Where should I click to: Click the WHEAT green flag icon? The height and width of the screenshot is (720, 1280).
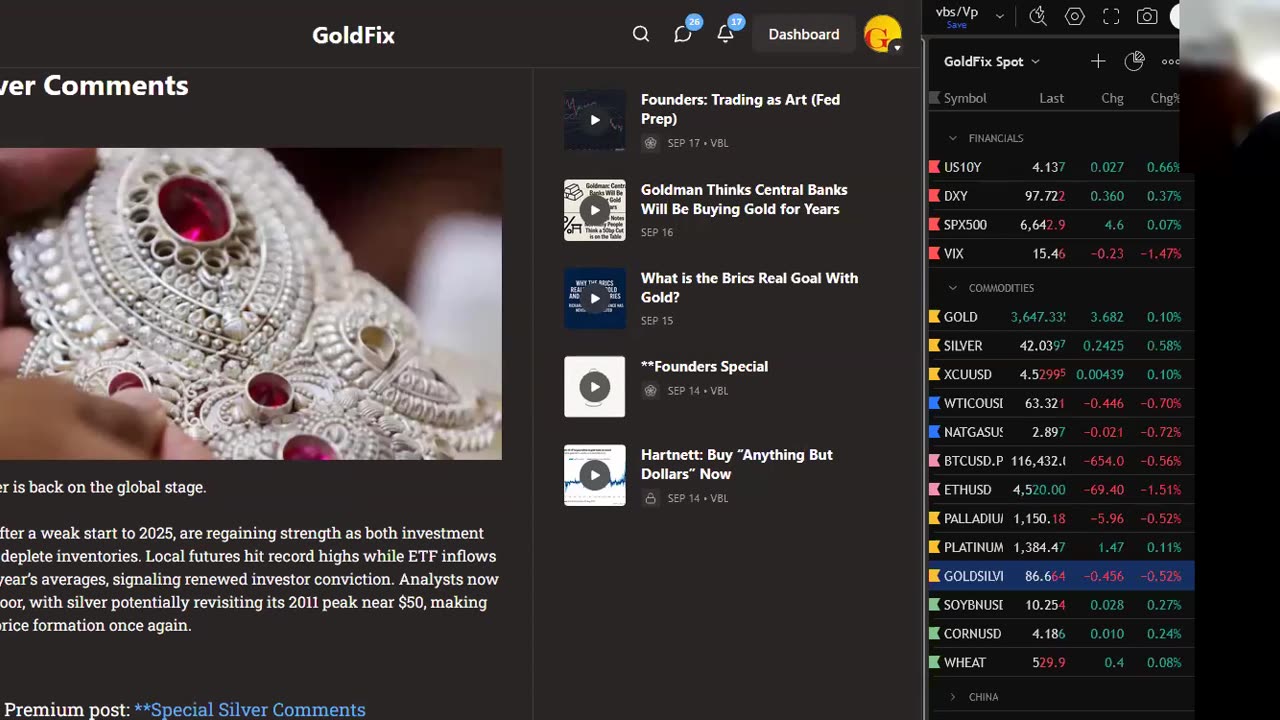click(x=935, y=662)
